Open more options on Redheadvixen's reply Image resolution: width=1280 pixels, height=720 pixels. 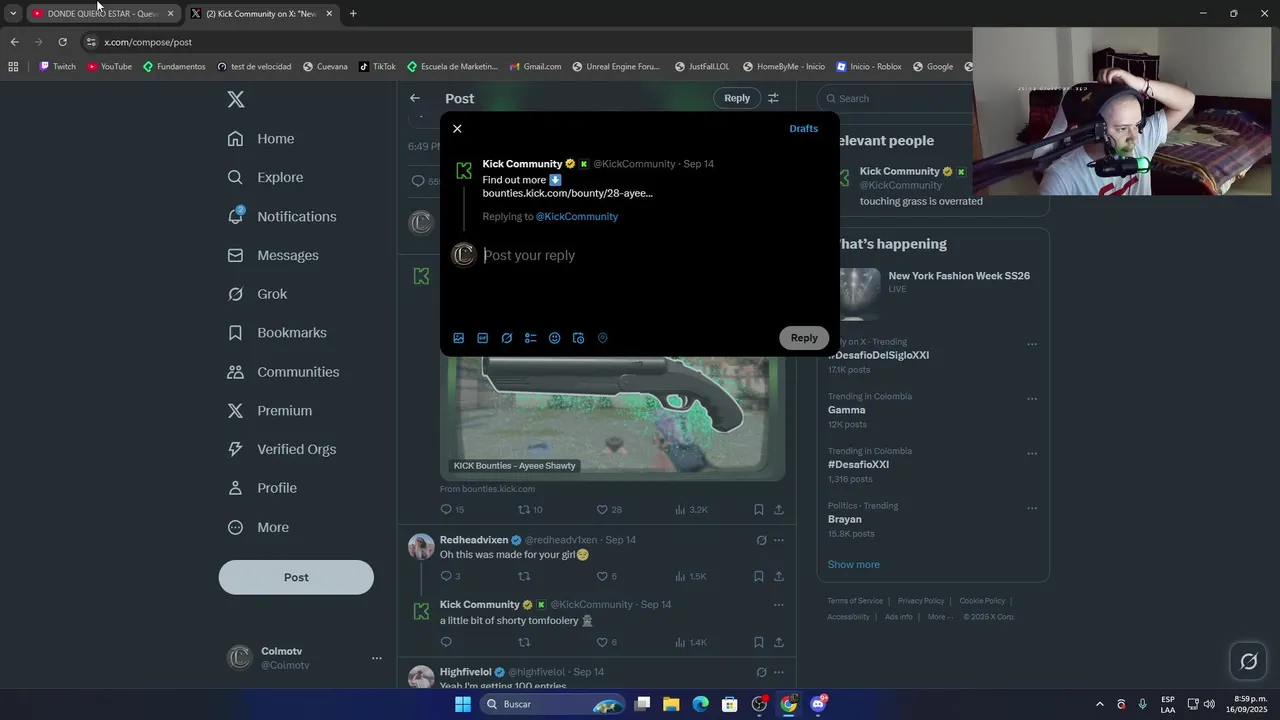[x=778, y=540]
